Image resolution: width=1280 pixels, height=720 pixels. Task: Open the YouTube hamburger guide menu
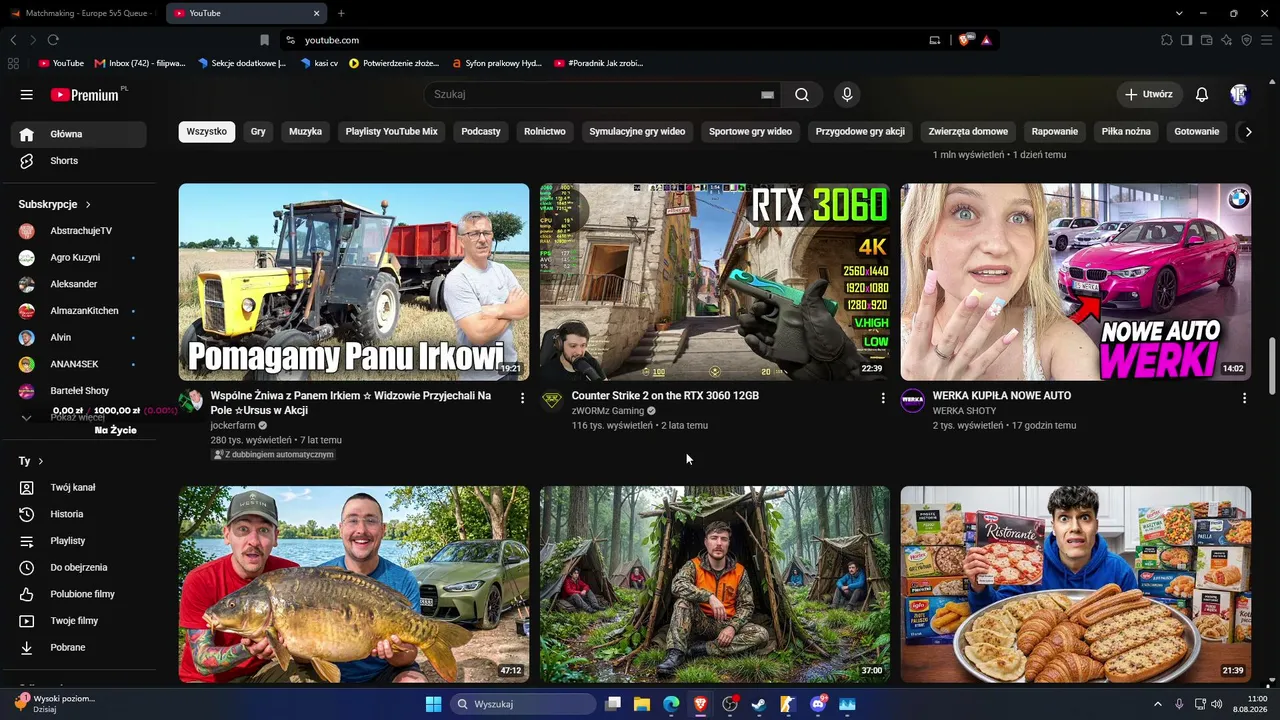(x=27, y=95)
